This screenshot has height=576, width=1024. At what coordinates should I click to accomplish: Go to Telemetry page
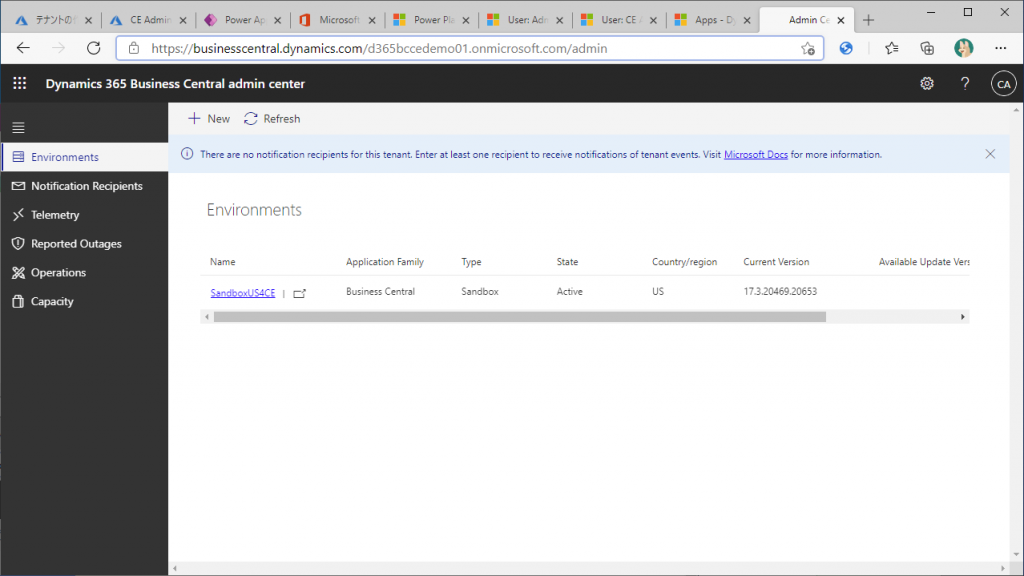tap(84, 215)
